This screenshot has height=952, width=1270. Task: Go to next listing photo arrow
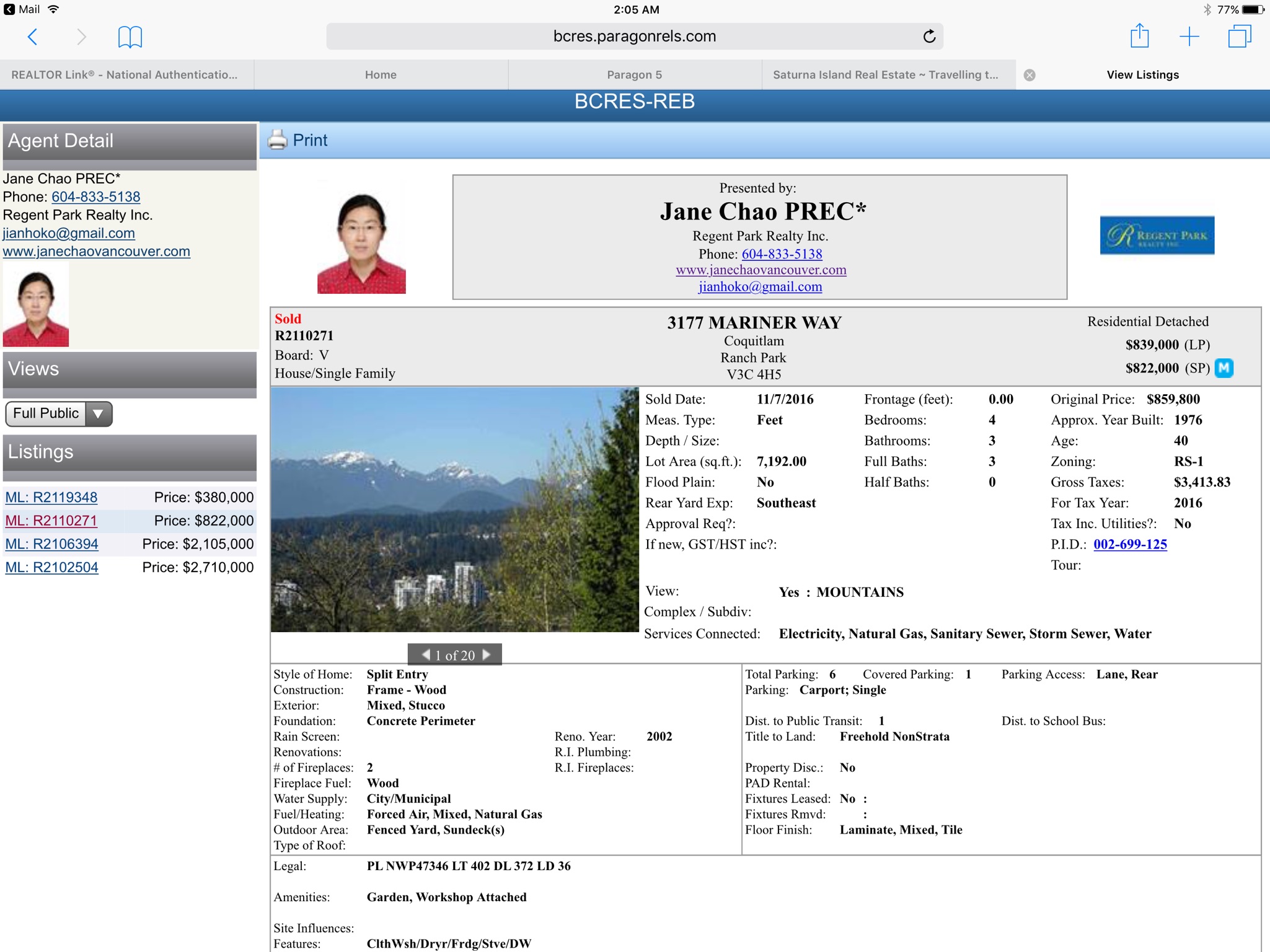(487, 654)
